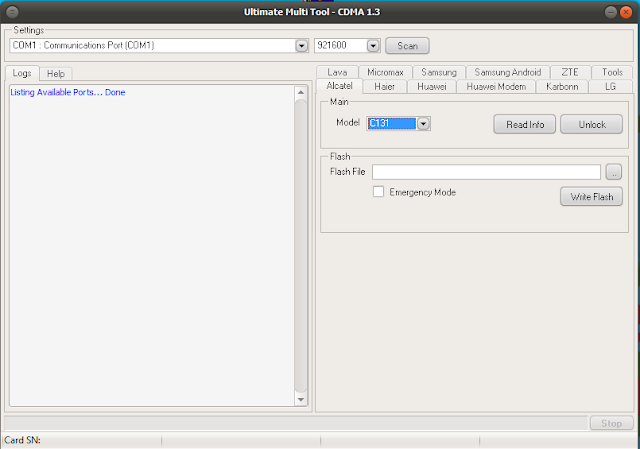The image size is (640, 449).
Task: Open the Micromax tab
Action: [x=385, y=72]
